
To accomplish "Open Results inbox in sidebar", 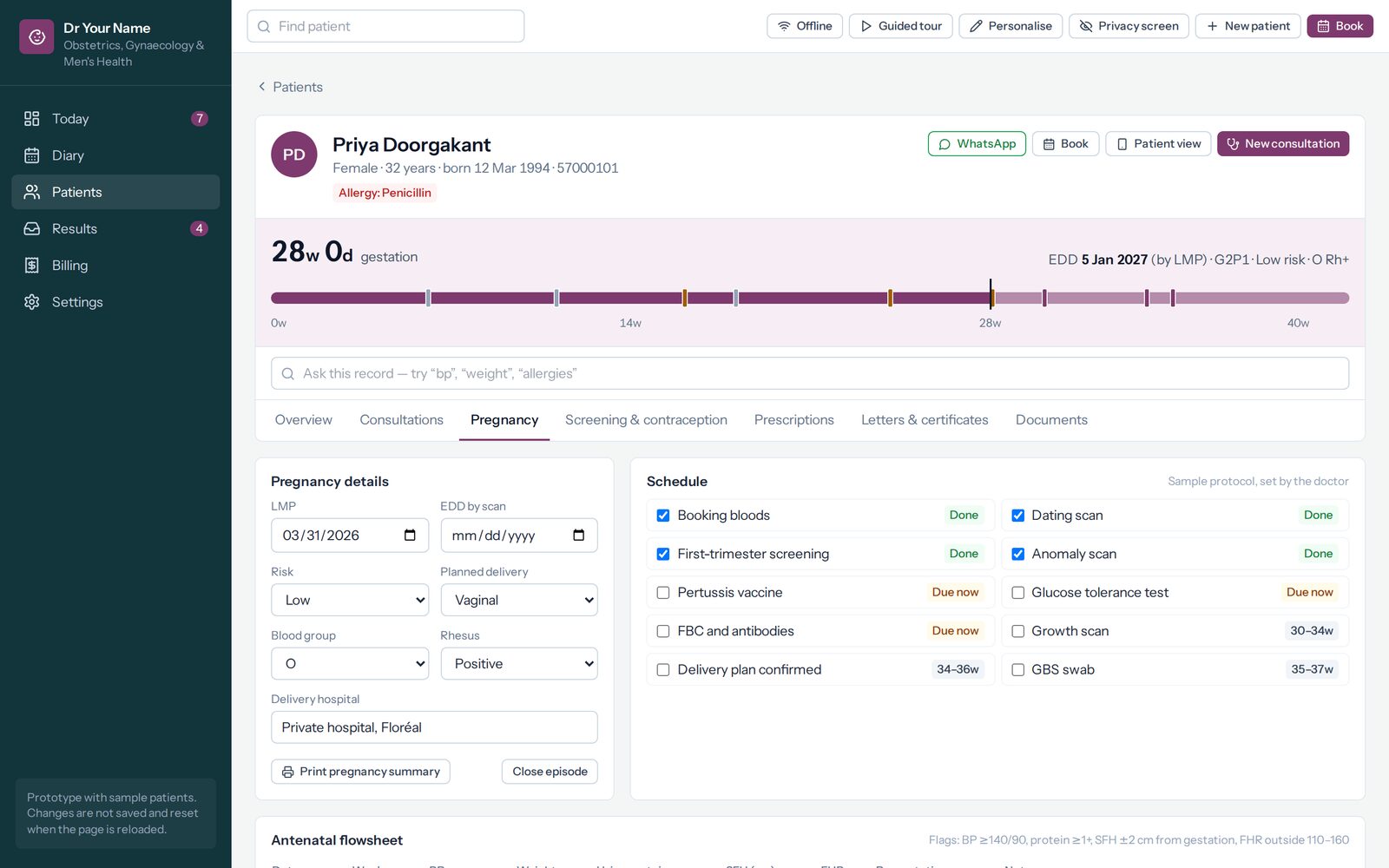I will pos(115,228).
